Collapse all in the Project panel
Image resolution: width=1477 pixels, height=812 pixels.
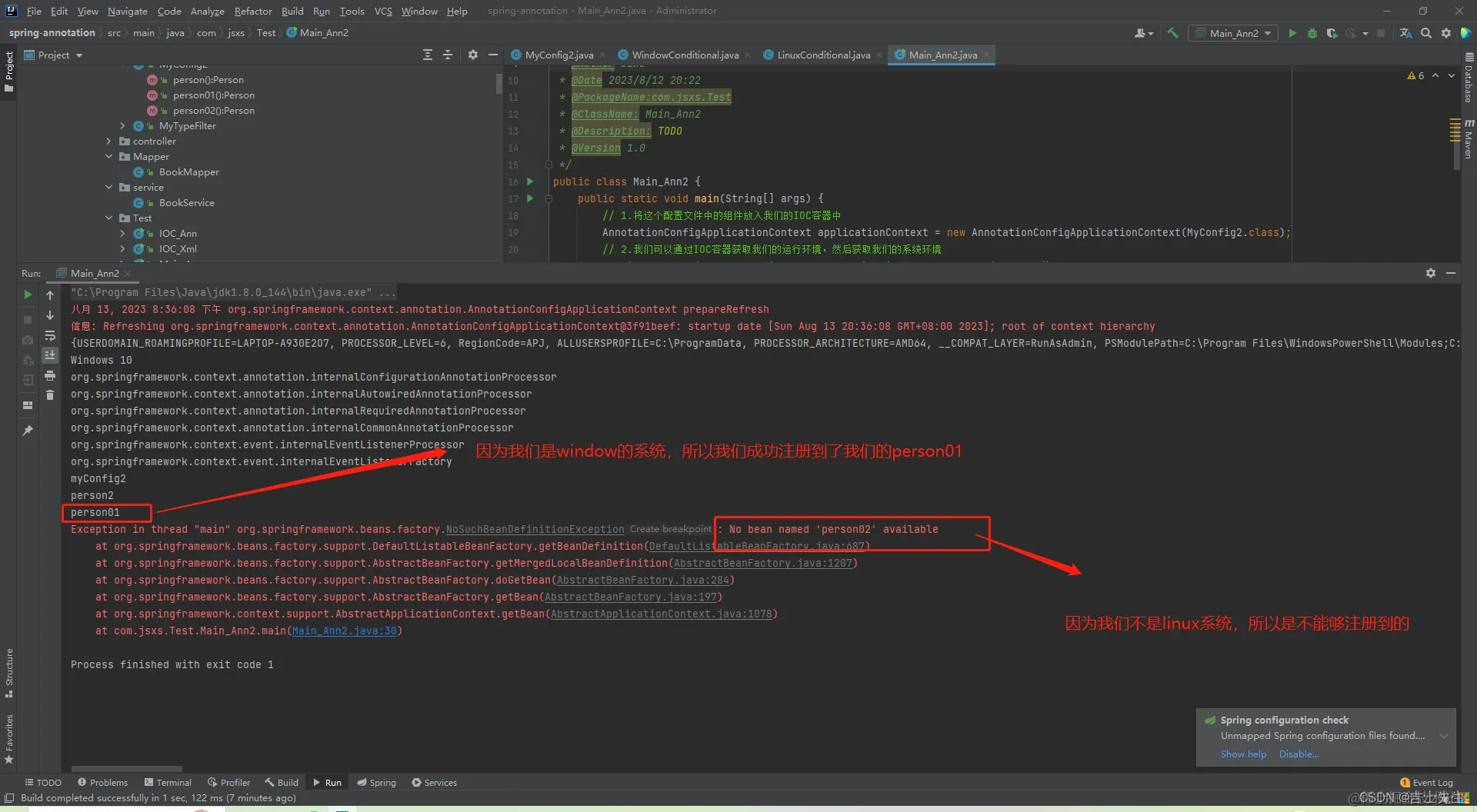[448, 55]
